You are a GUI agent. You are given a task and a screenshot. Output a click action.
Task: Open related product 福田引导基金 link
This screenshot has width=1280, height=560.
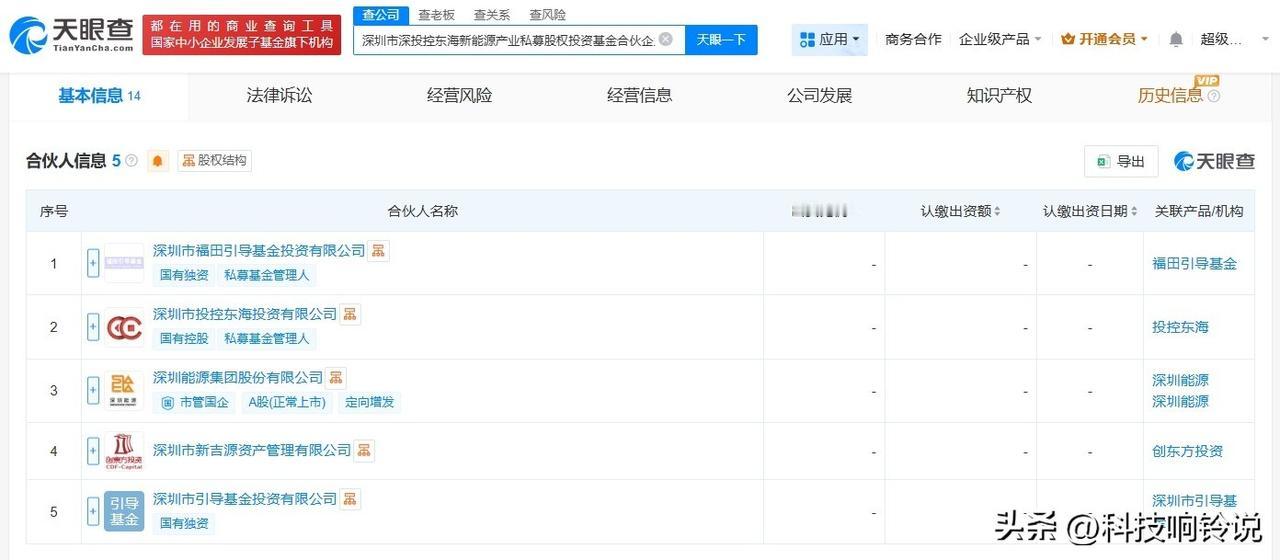1194,264
